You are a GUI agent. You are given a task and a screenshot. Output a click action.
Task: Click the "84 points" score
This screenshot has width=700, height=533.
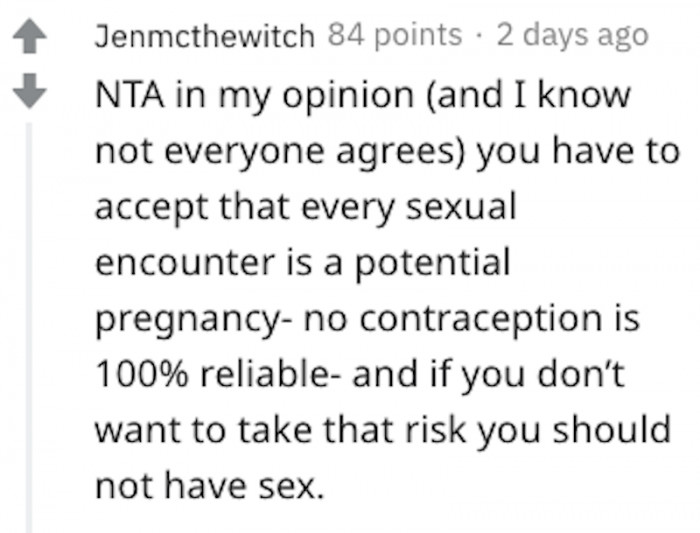point(395,38)
